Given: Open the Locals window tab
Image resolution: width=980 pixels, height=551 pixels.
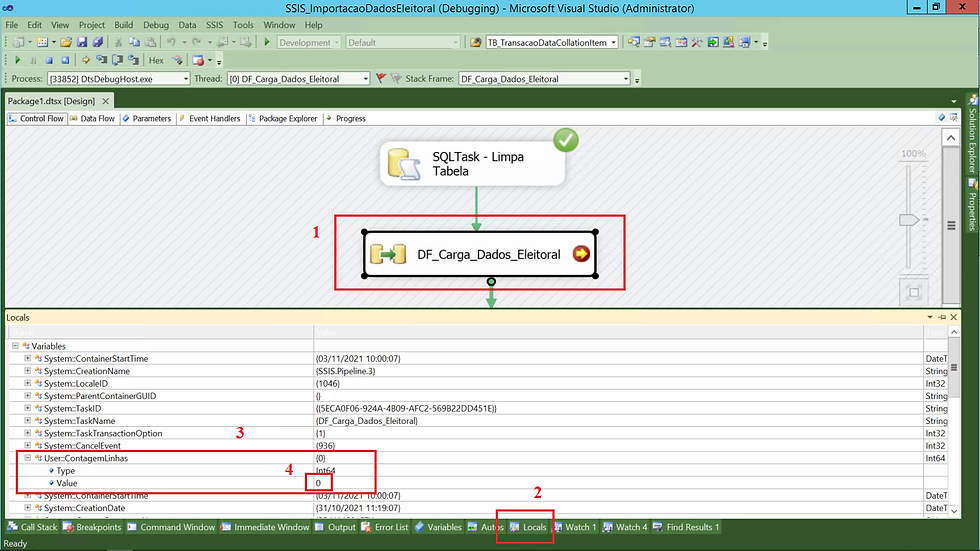Looking at the screenshot, I should (528, 527).
